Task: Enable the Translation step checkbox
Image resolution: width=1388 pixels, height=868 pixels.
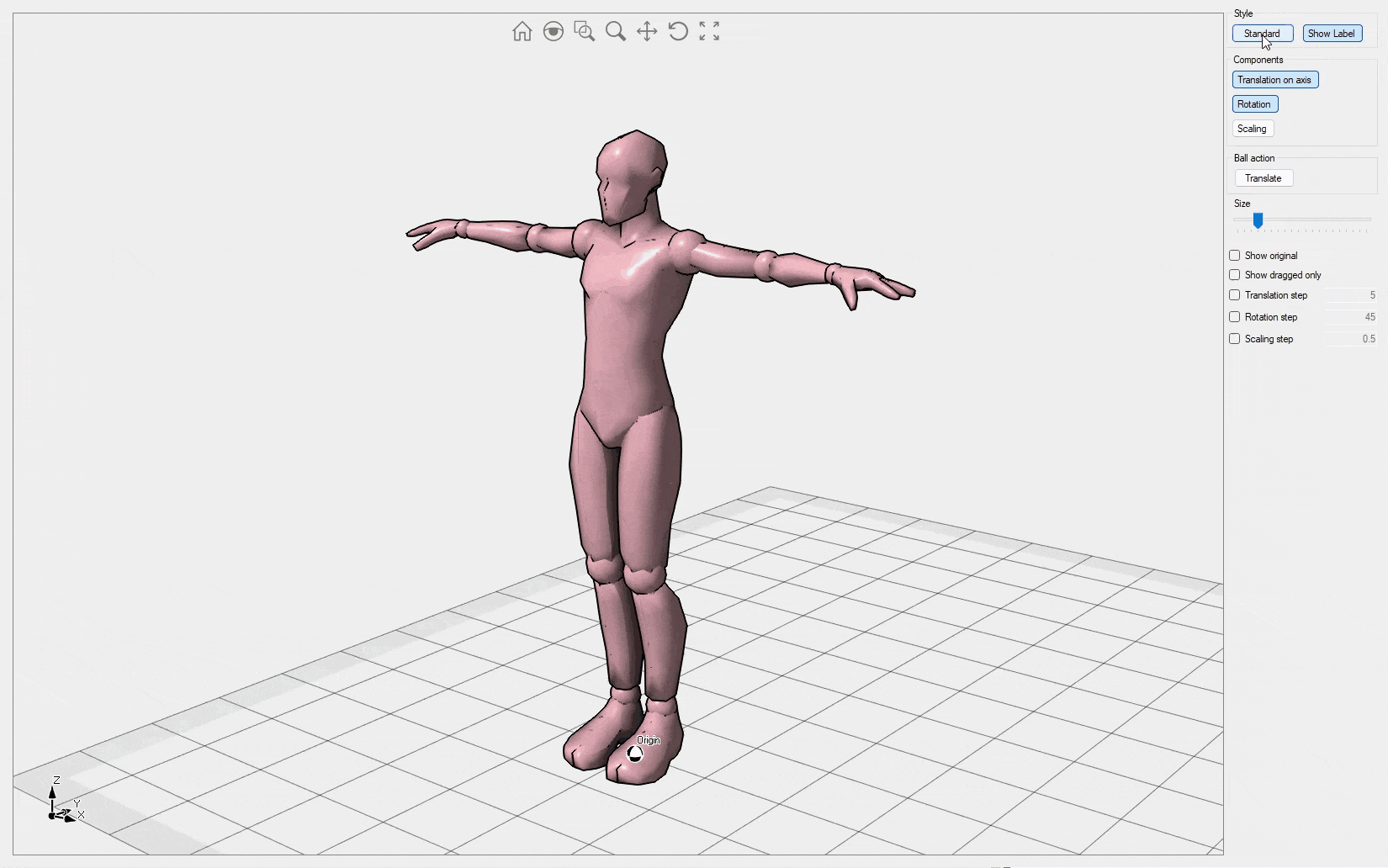Action: click(x=1235, y=295)
